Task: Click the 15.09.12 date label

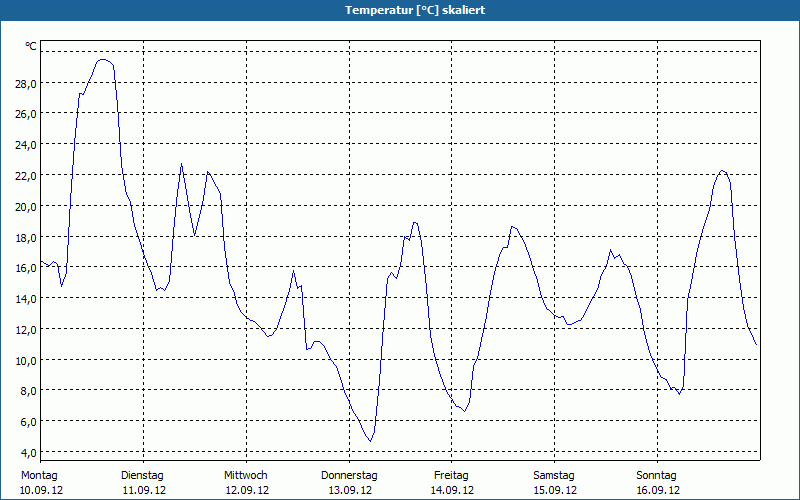Action: [x=556, y=490]
